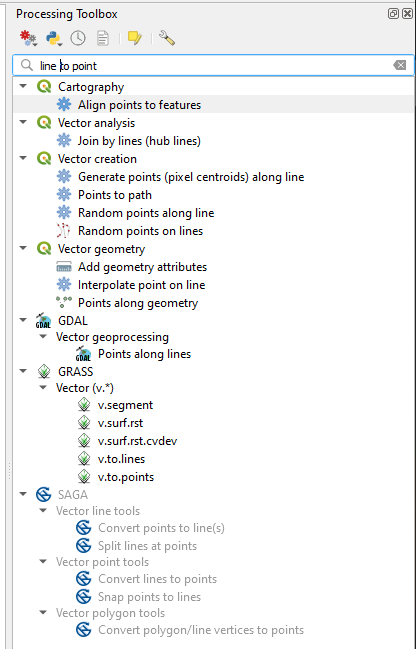This screenshot has height=649, width=416.
Task: Float the Processing Toolbox panel
Action: 393,14
